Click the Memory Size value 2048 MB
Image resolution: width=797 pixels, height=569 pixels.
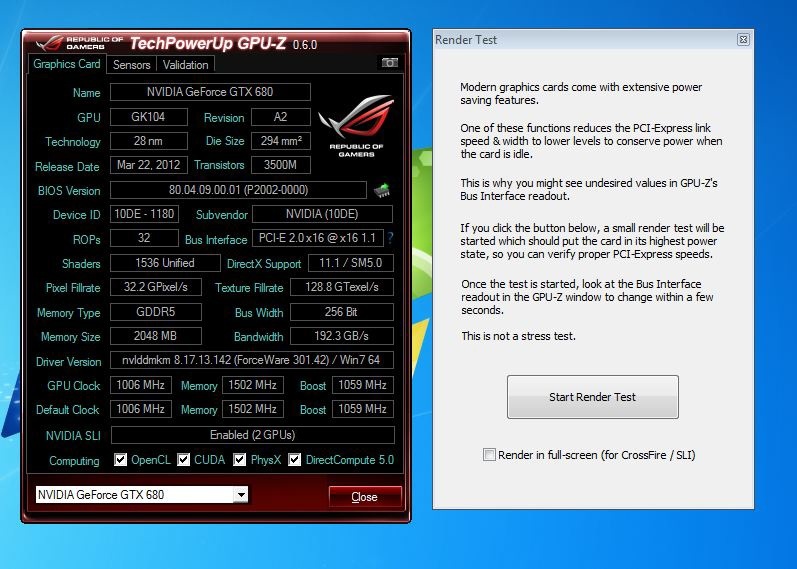coord(156,336)
